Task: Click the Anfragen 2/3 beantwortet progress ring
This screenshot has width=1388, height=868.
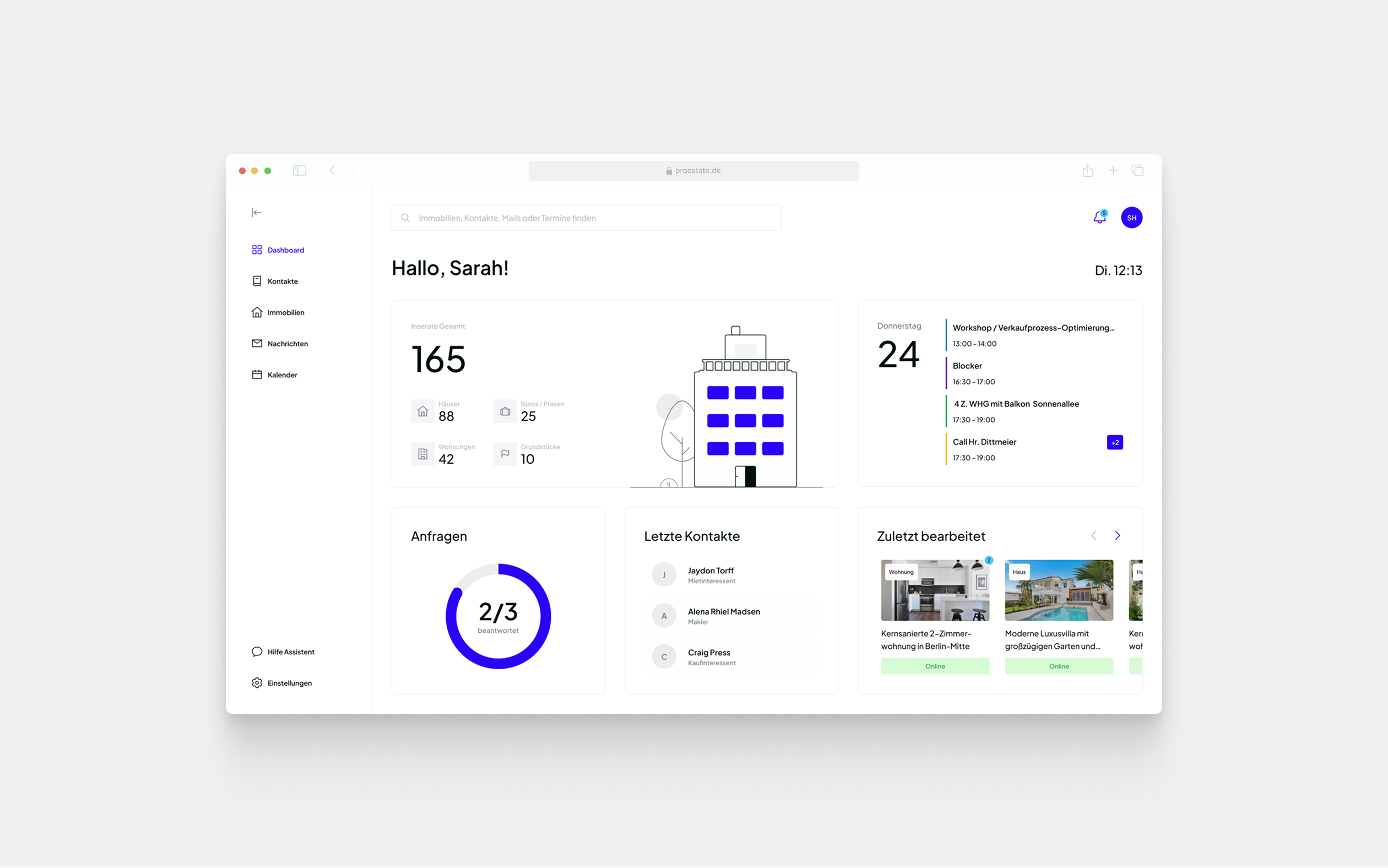Action: (498, 616)
